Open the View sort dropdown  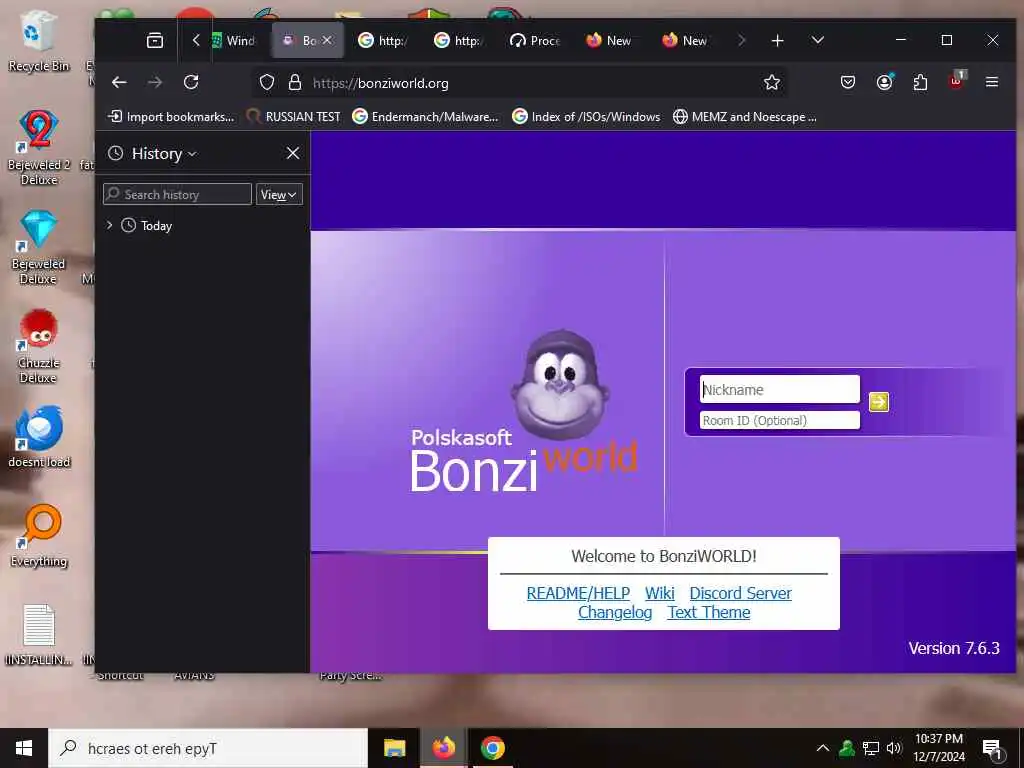(x=279, y=195)
